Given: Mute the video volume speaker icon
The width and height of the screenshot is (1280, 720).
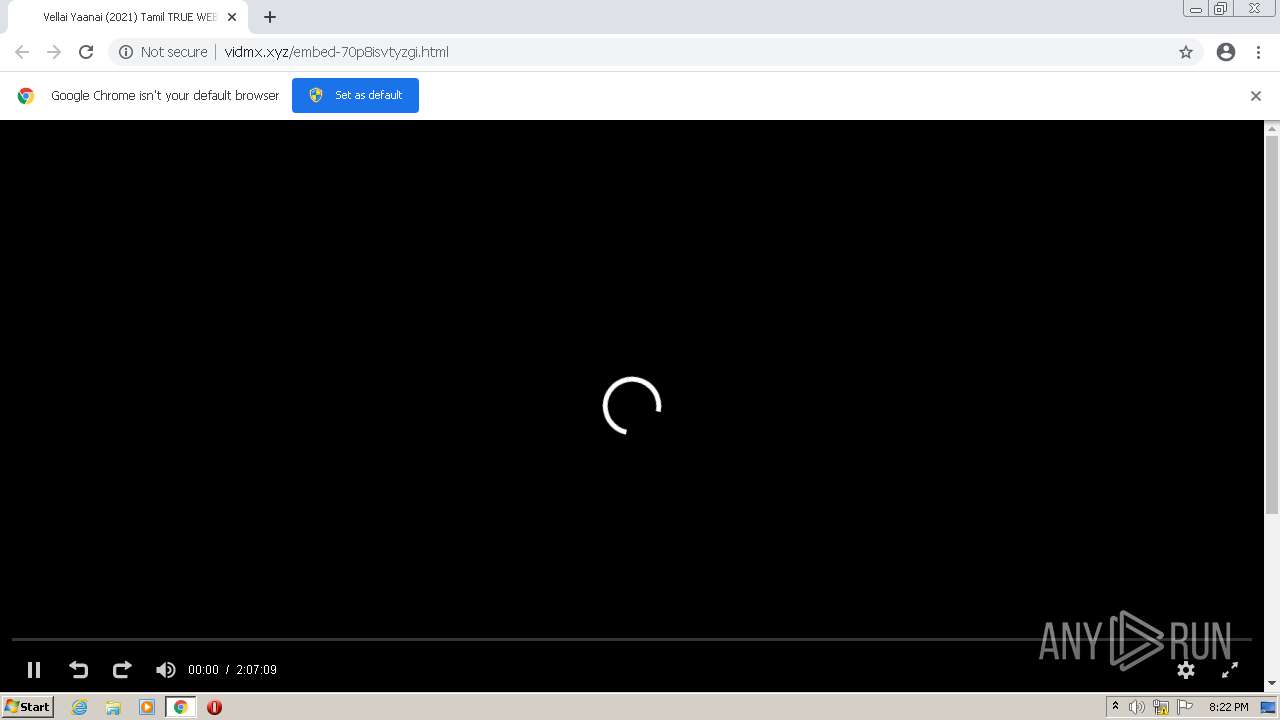Looking at the screenshot, I should click(x=166, y=670).
